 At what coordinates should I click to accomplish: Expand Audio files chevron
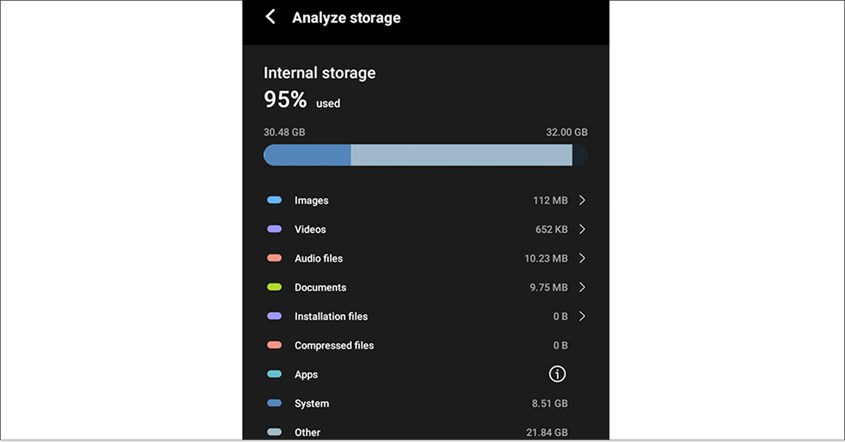pyautogui.click(x=582, y=258)
